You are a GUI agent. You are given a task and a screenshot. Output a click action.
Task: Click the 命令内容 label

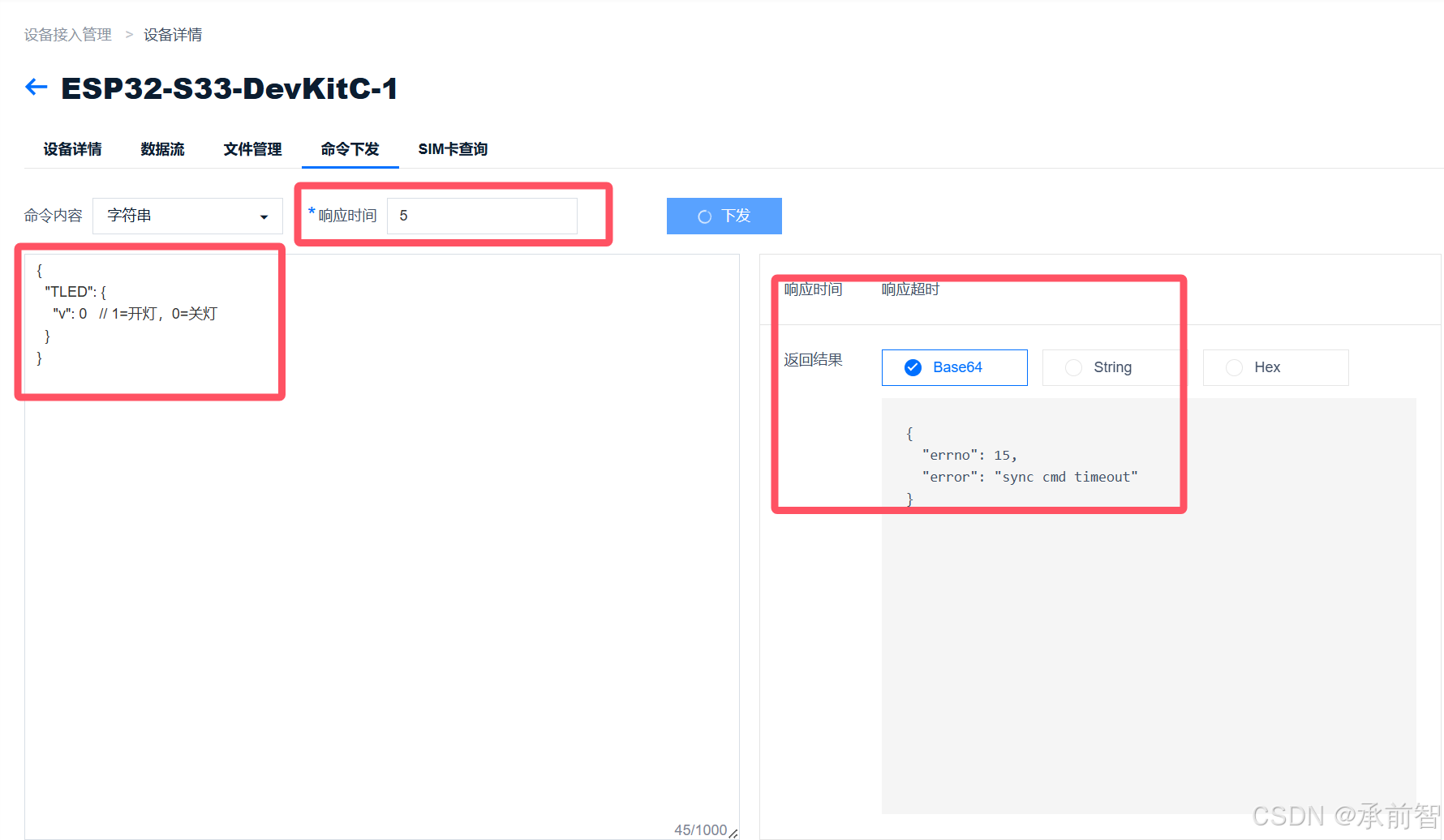click(54, 216)
